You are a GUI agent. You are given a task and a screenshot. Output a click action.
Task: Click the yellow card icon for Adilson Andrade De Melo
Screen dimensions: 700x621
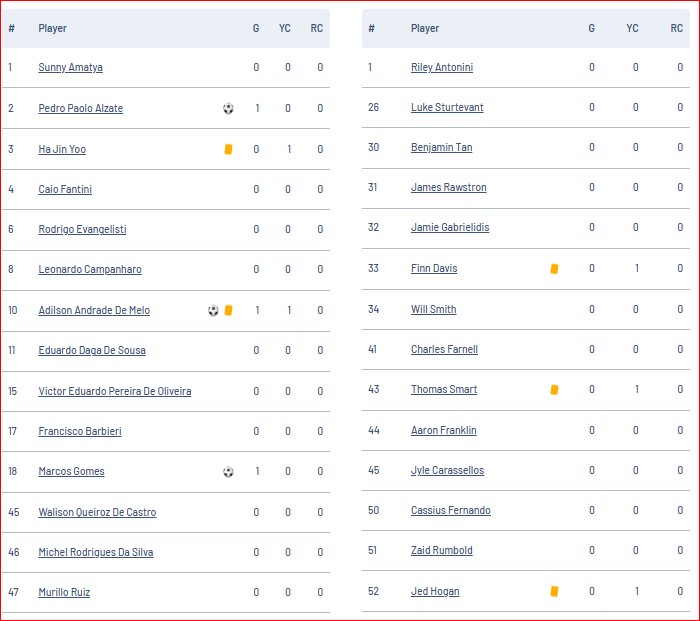pyautogui.click(x=228, y=310)
